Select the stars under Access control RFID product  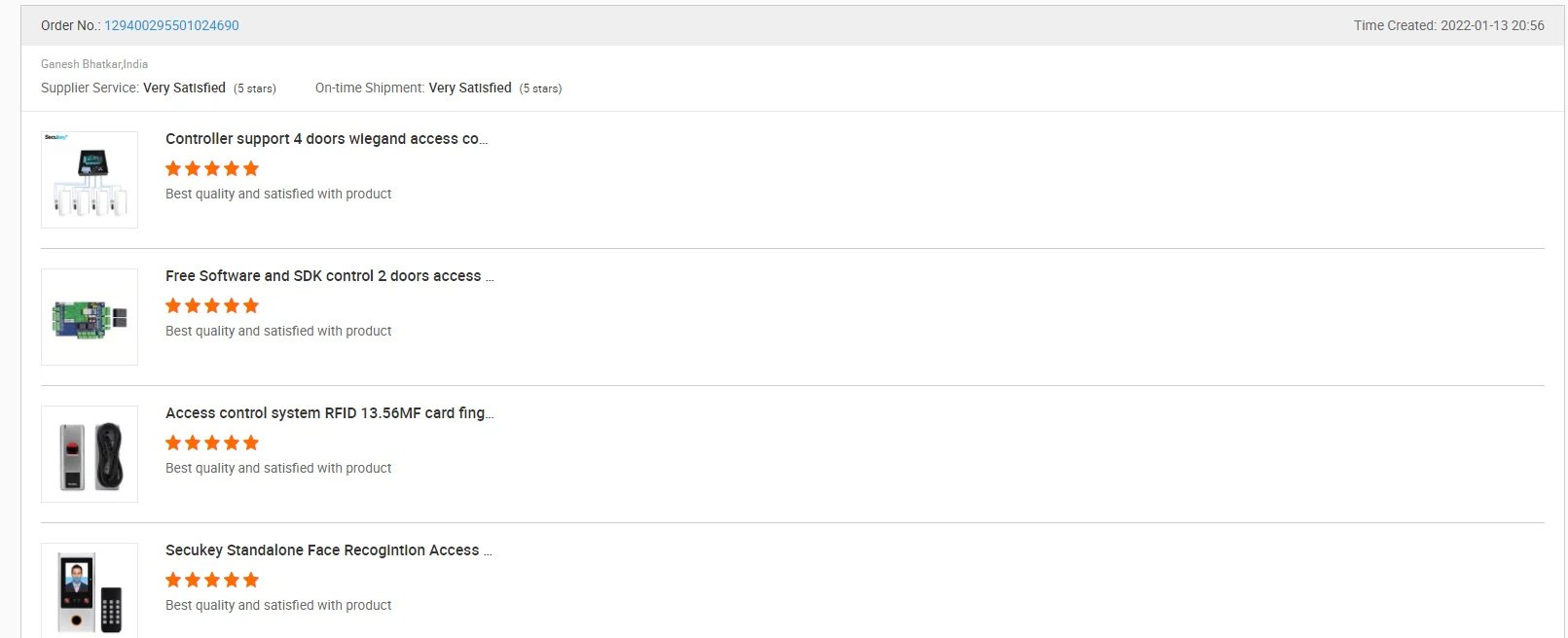[x=212, y=443]
